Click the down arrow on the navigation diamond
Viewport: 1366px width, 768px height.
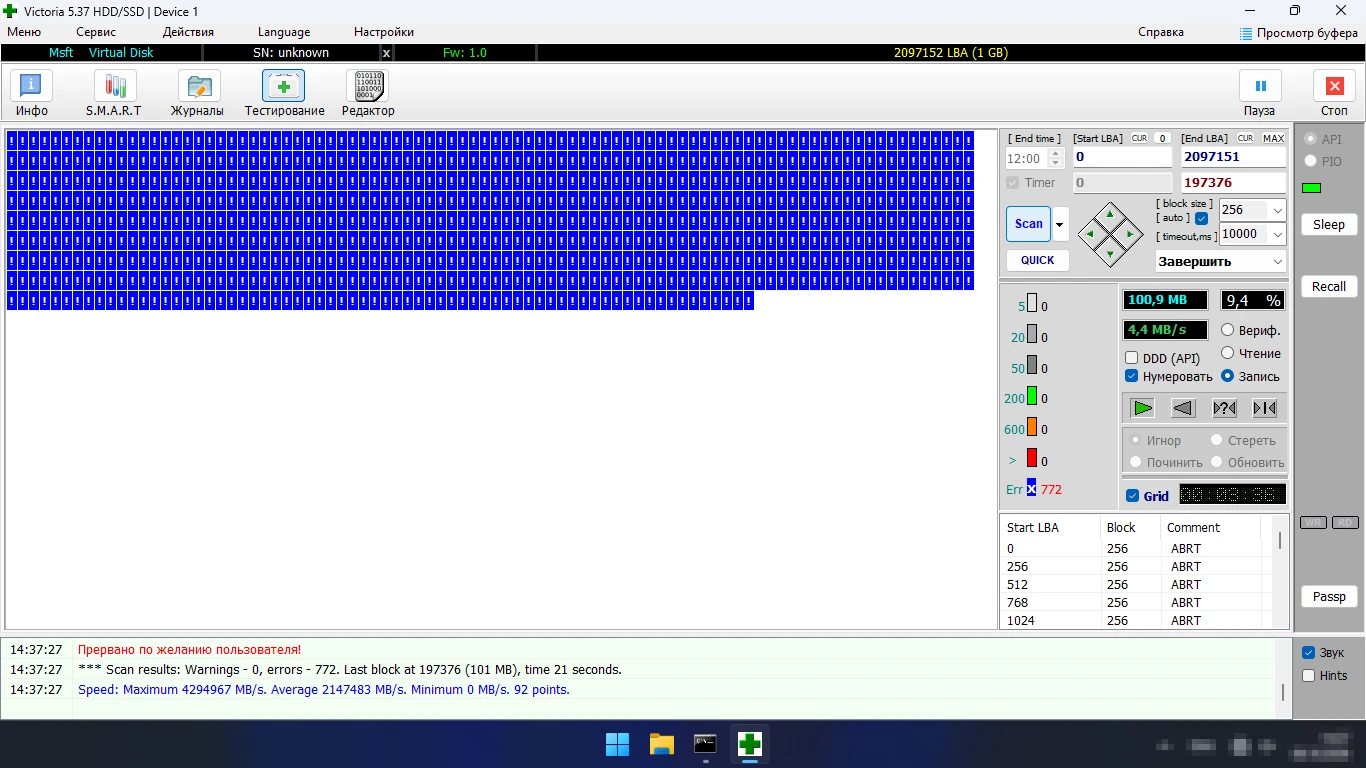(x=1110, y=254)
